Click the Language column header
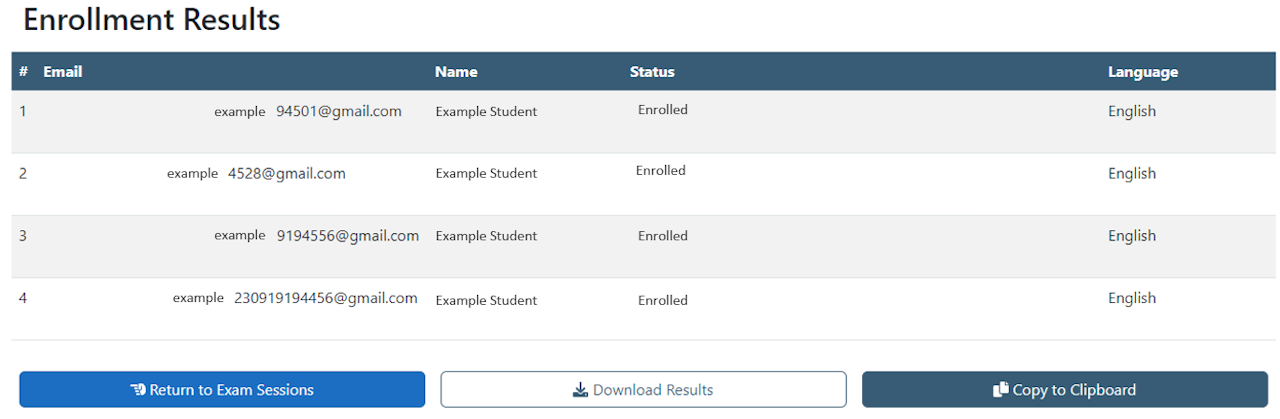Image resolution: width=1280 pixels, height=419 pixels. [1142, 72]
